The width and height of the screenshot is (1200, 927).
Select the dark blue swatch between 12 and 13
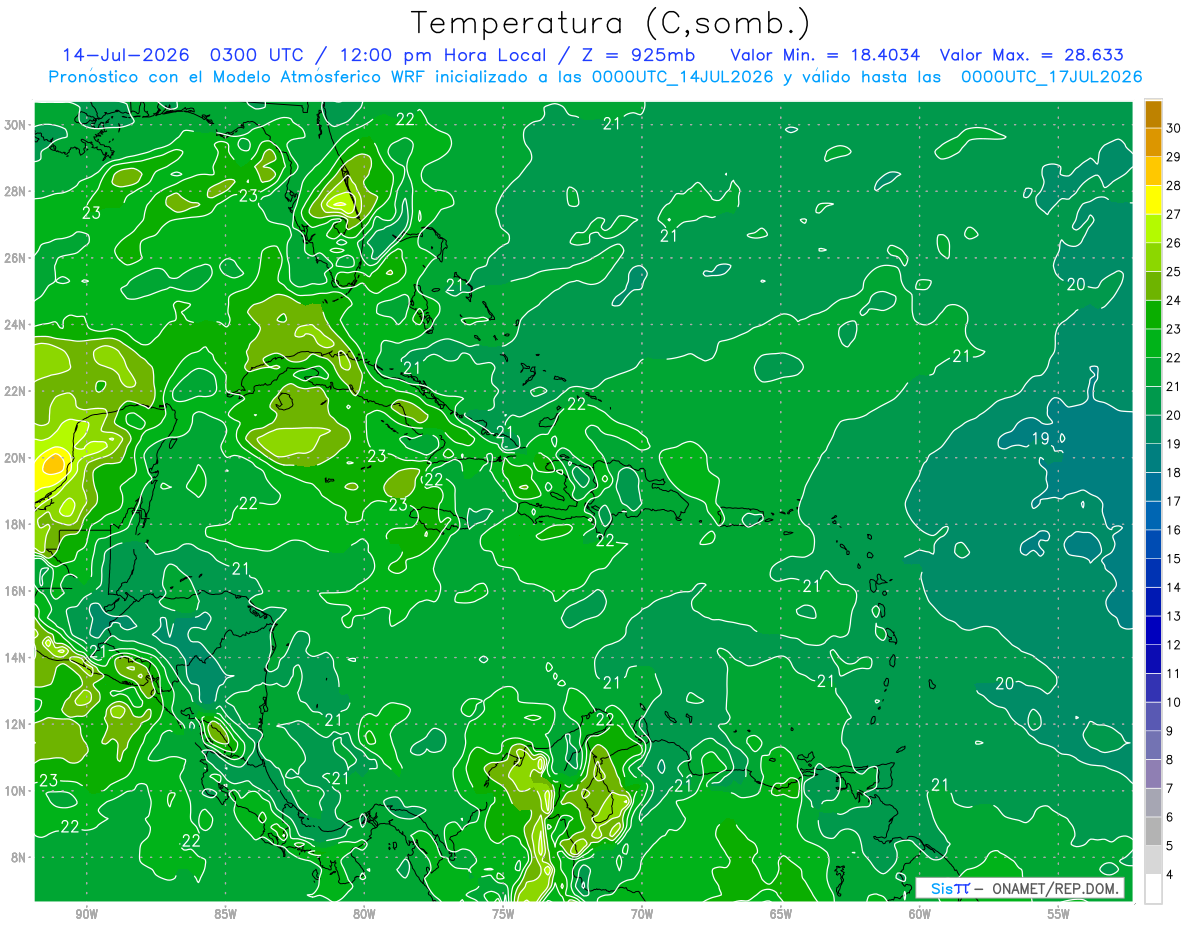[x=1153, y=630]
